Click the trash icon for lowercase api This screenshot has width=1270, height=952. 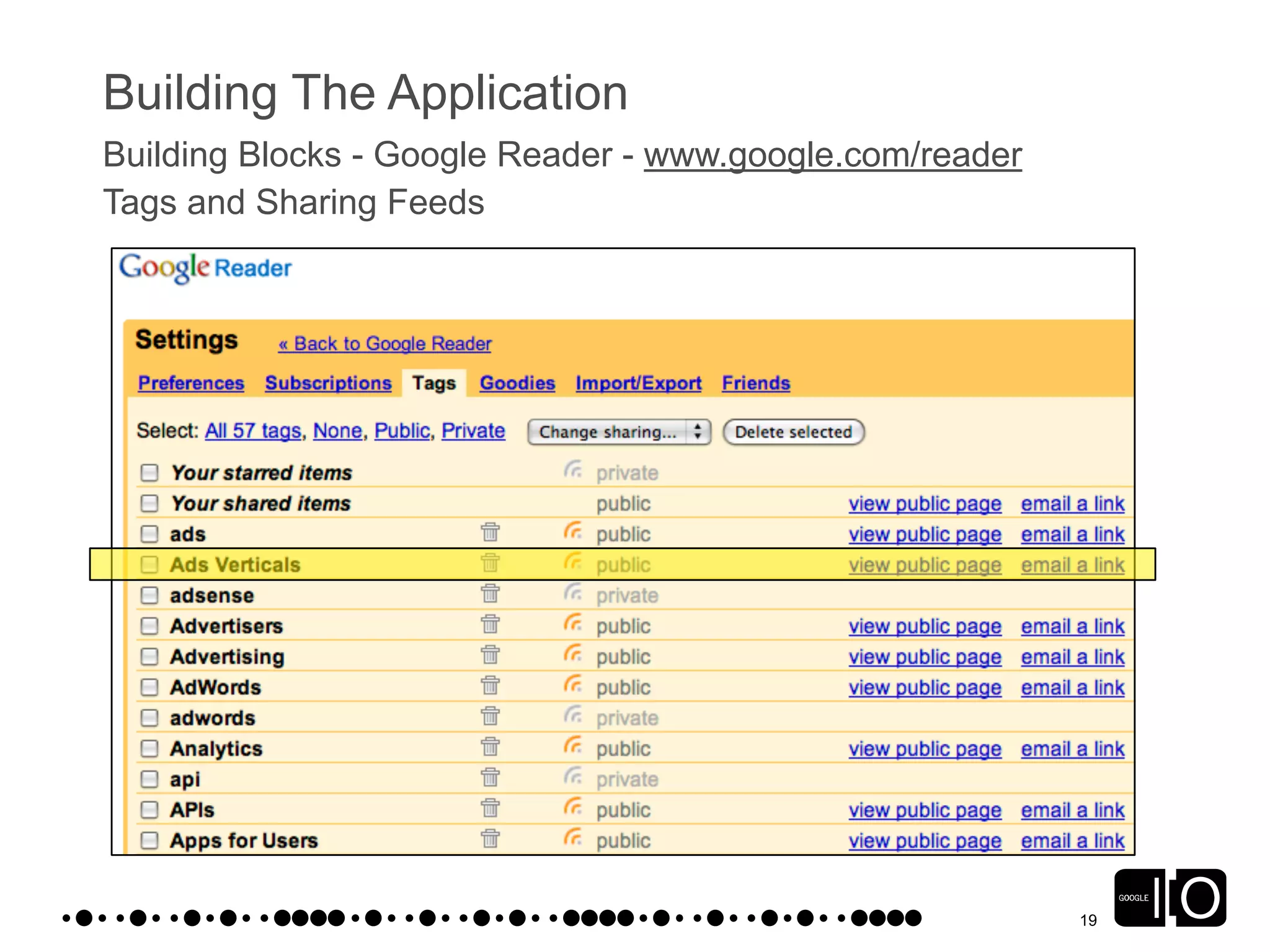490,777
